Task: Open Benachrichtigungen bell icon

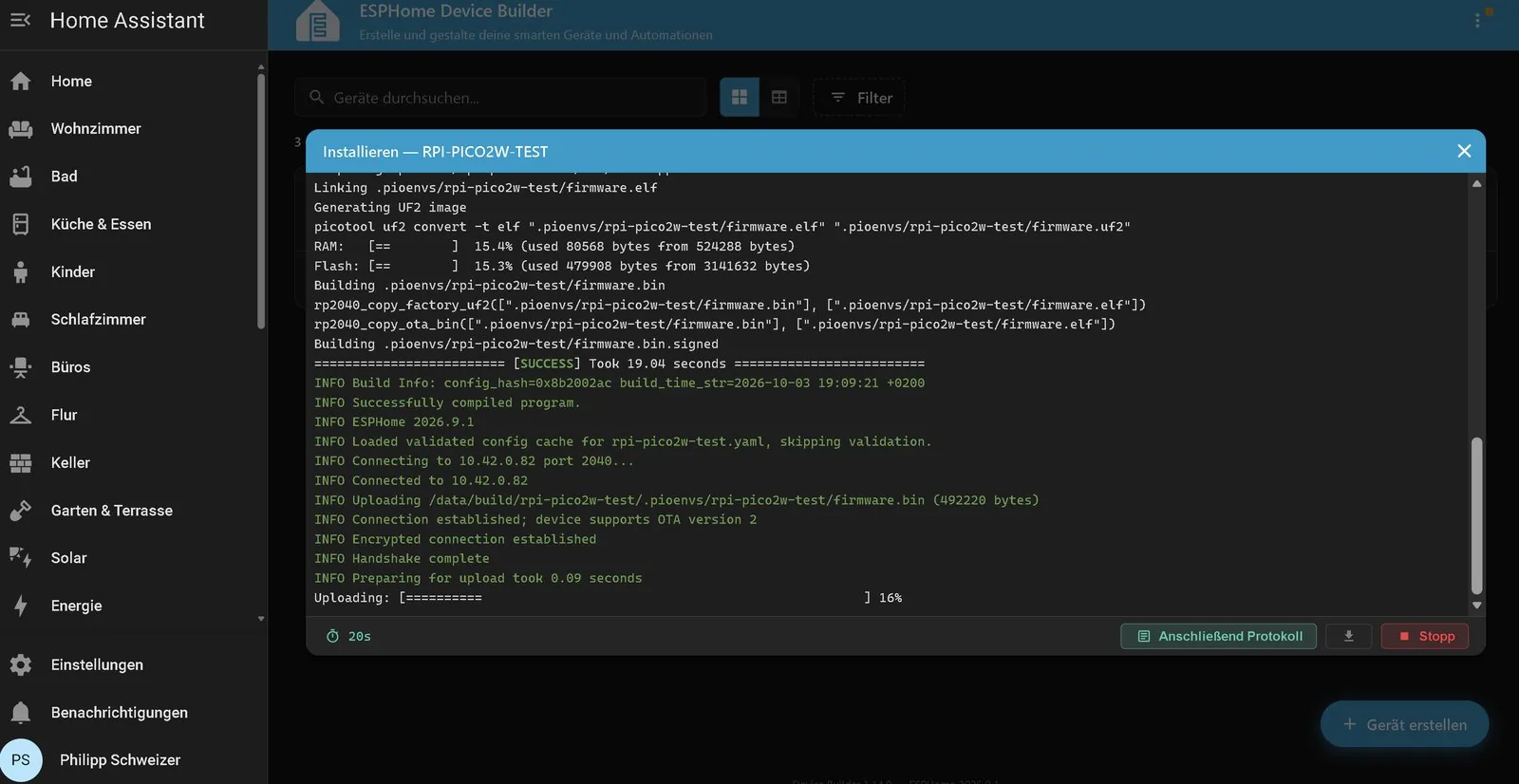Action: 21,713
